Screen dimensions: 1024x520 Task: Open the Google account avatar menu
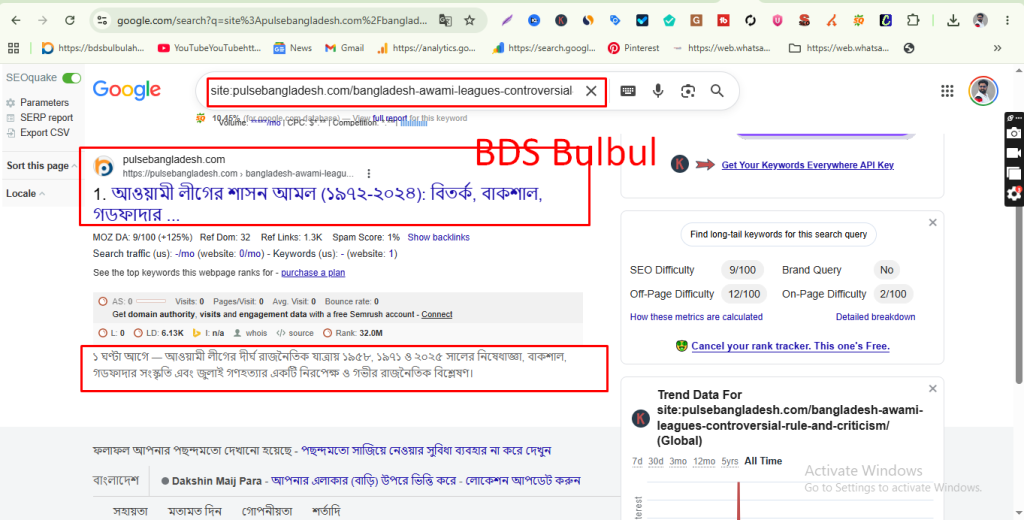[x=983, y=91]
